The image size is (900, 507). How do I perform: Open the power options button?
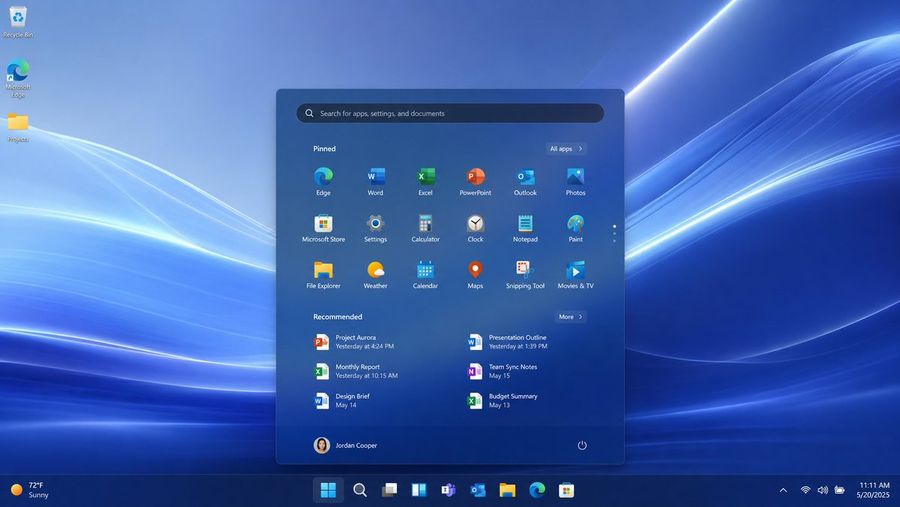click(x=582, y=445)
